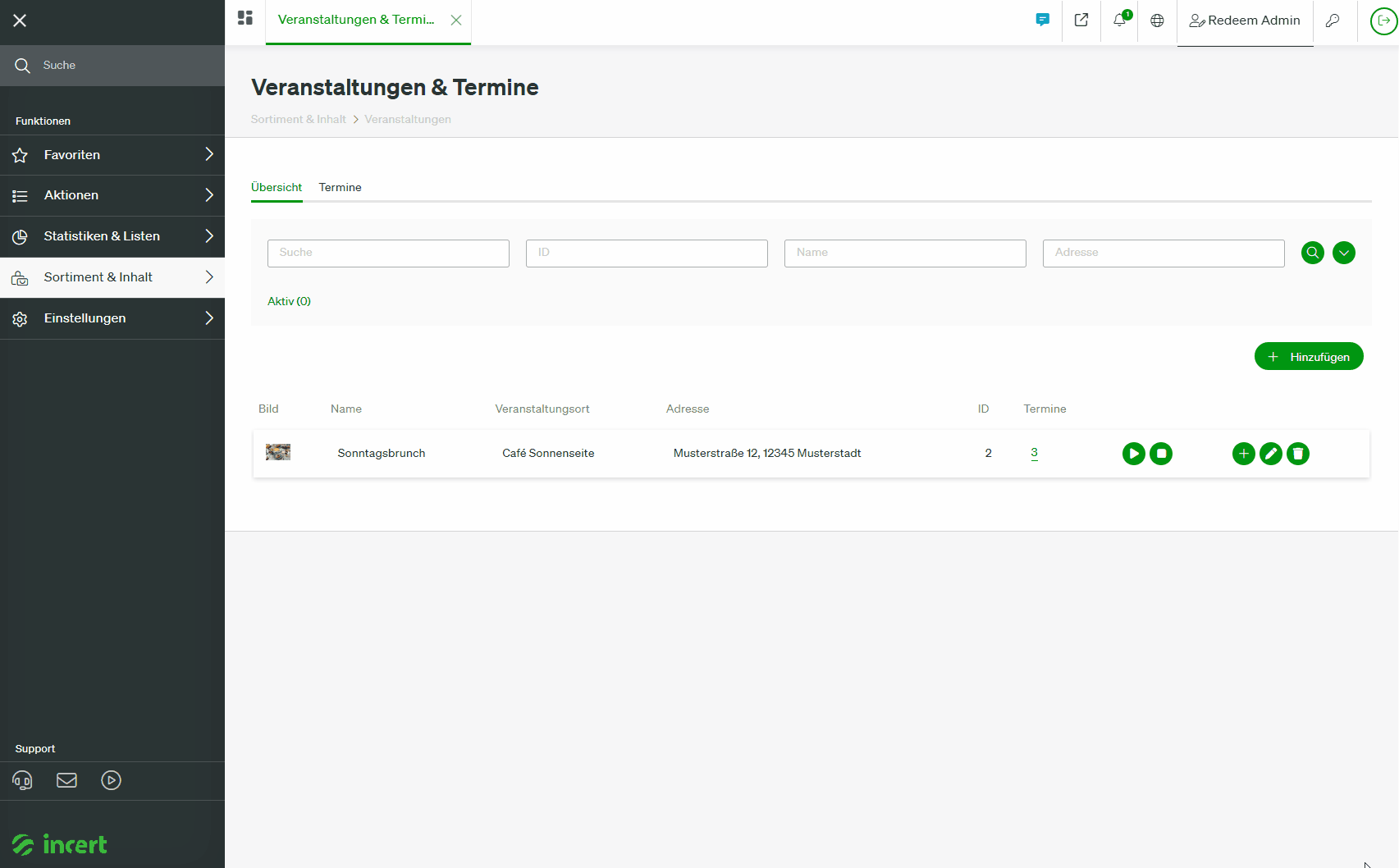Click the chat message icon in top bar
Screen dimensions: 1399x868
[x=1042, y=20]
